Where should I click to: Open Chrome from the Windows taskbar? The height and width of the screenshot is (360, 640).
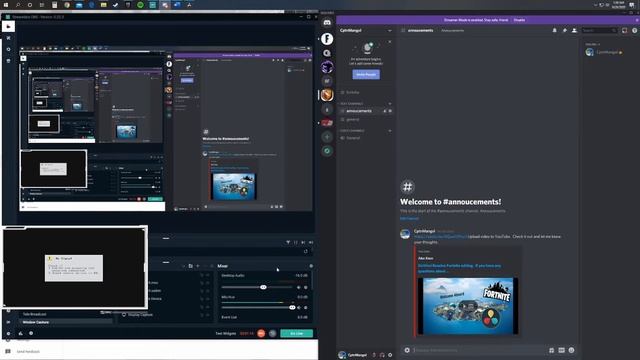click(67, 5)
